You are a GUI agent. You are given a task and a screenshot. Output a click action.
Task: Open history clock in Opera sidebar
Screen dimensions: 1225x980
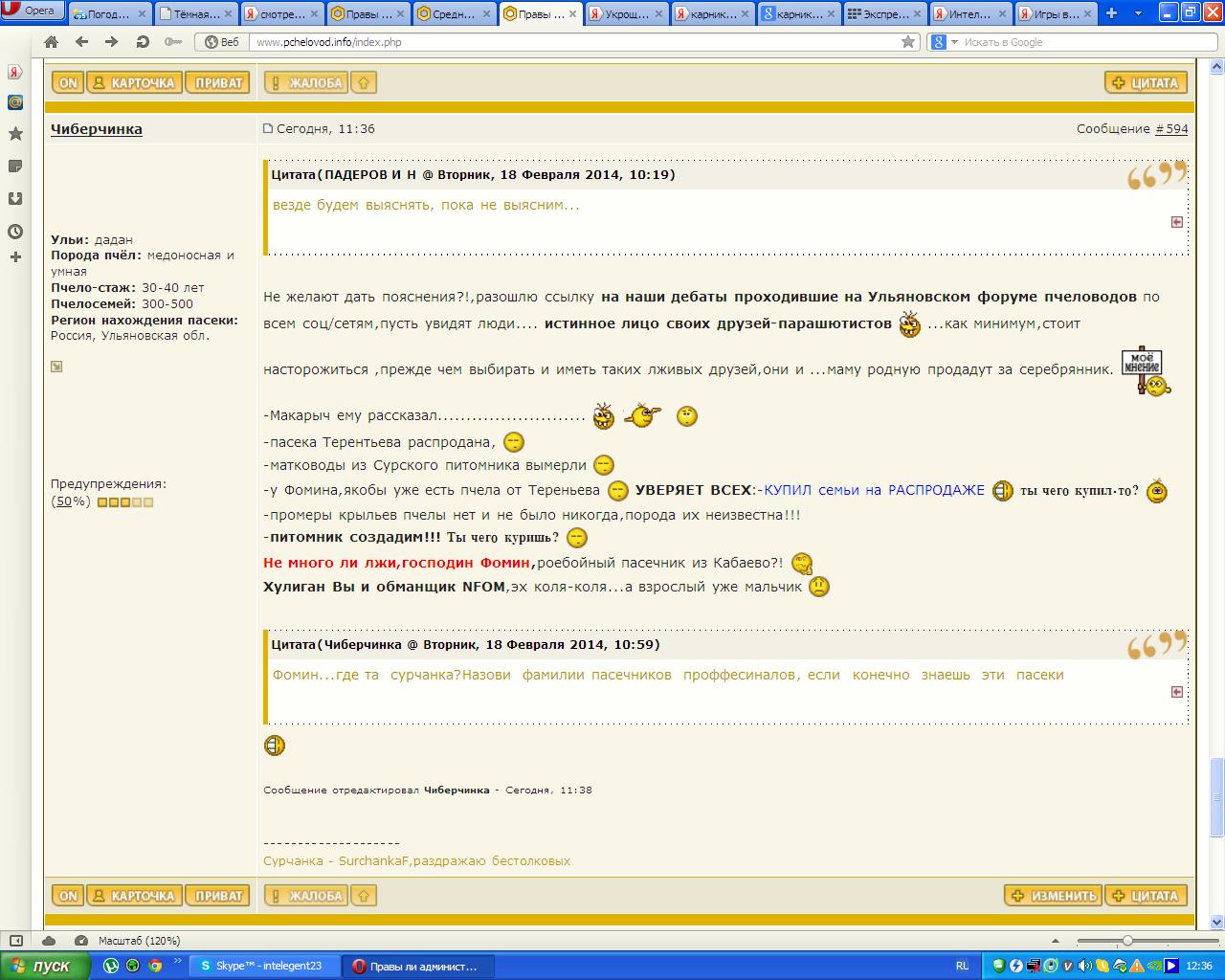point(15,231)
